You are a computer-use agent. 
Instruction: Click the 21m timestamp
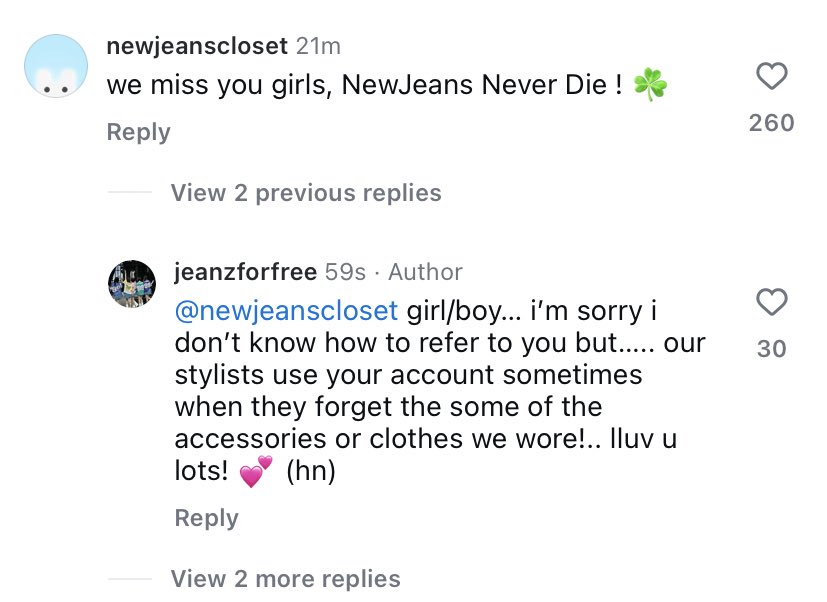[x=319, y=46]
